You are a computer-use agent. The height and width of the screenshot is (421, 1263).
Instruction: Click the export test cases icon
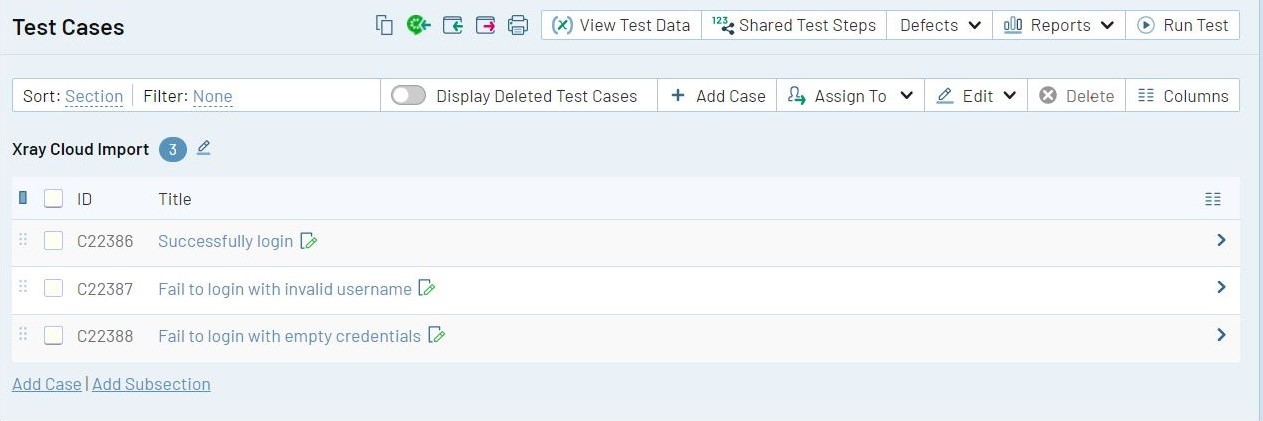485,25
